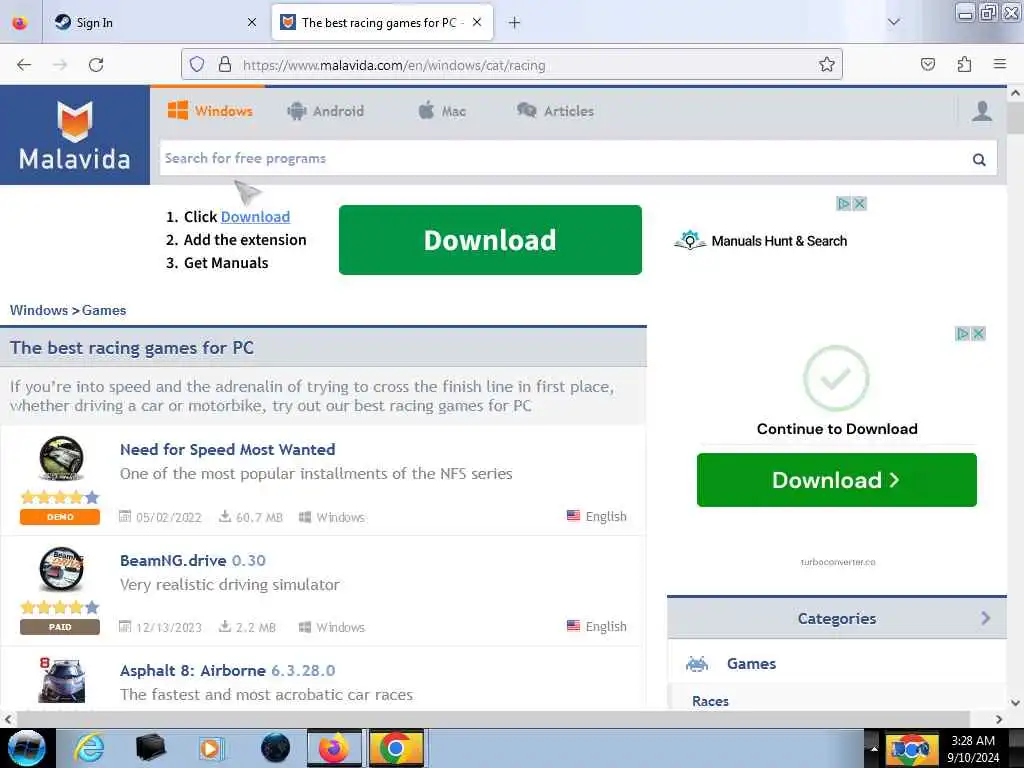Viewport: 1024px width, 768px height.
Task: Open the Games breadcrumb link
Action: tap(104, 310)
